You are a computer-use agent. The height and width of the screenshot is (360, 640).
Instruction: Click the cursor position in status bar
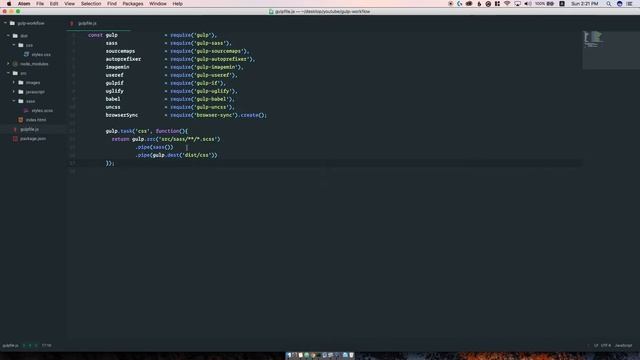coord(47,345)
